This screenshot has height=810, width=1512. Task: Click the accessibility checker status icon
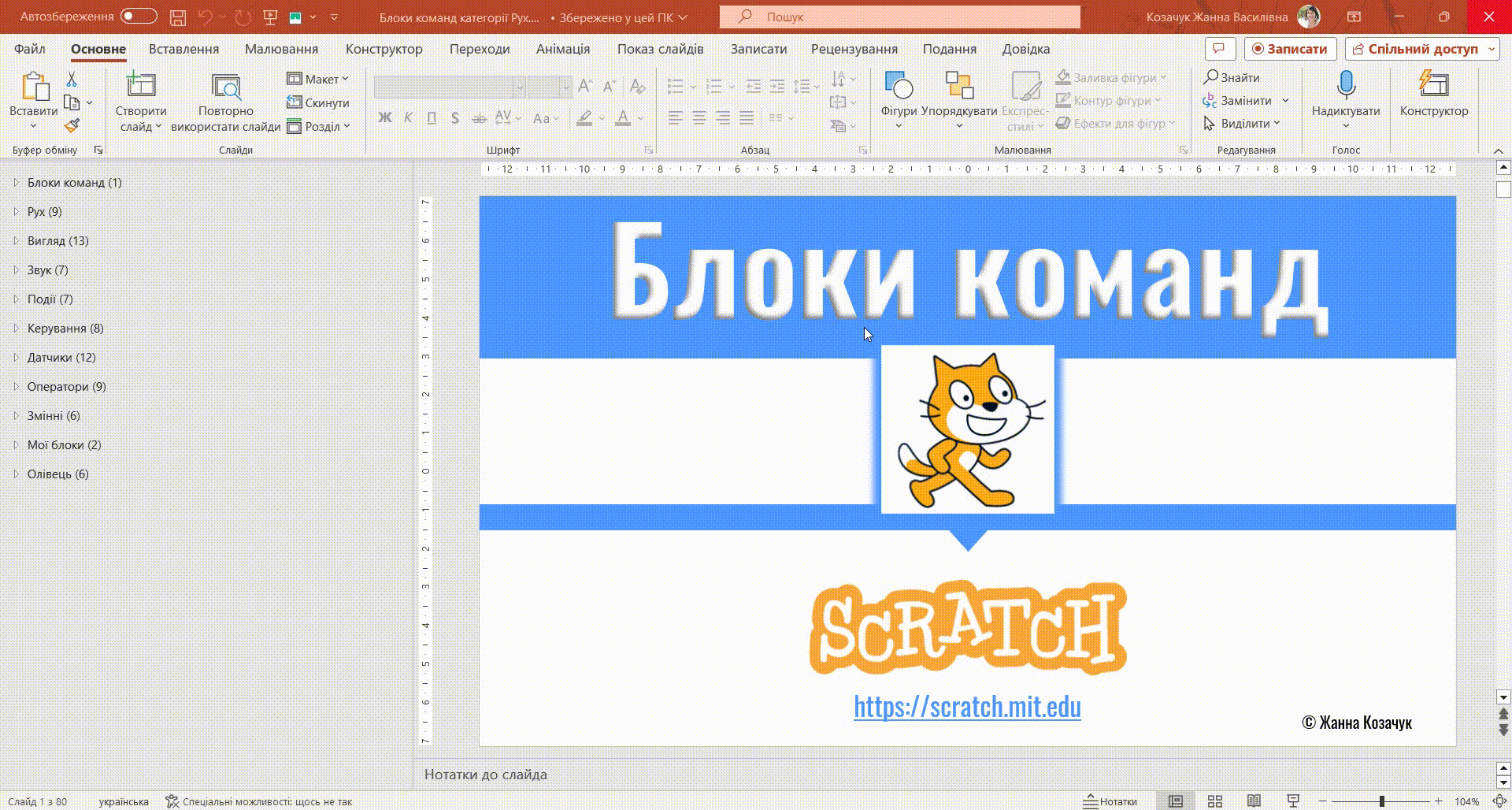[172, 801]
